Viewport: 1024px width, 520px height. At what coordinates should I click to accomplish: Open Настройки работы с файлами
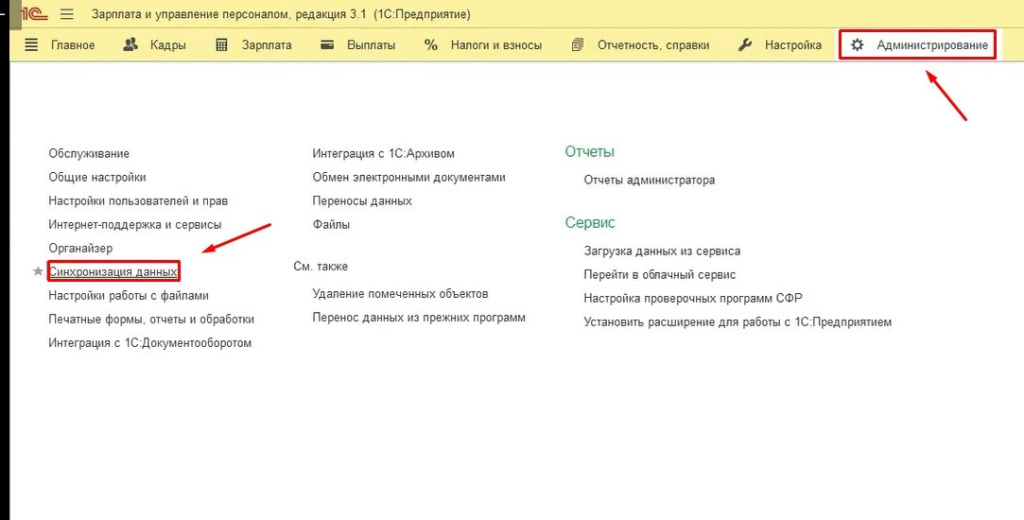pos(129,295)
